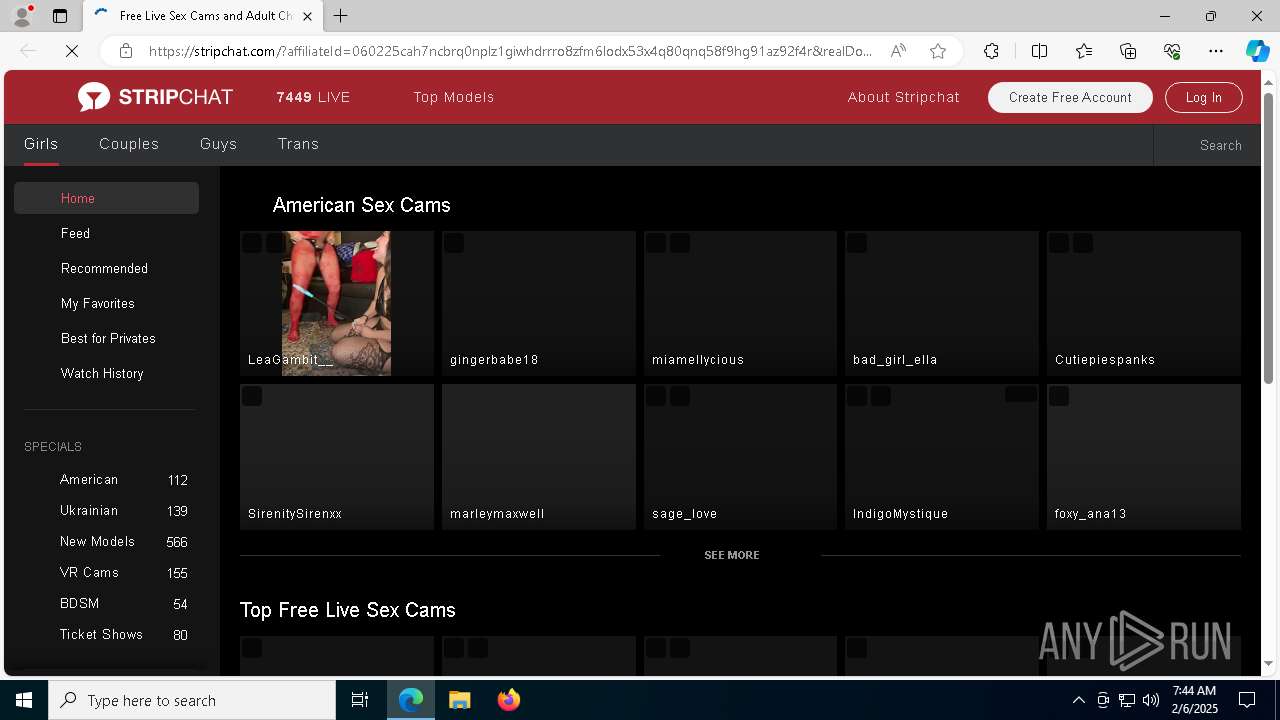Open the tab actions menu icon
The width and height of the screenshot is (1280, 720).
60,16
